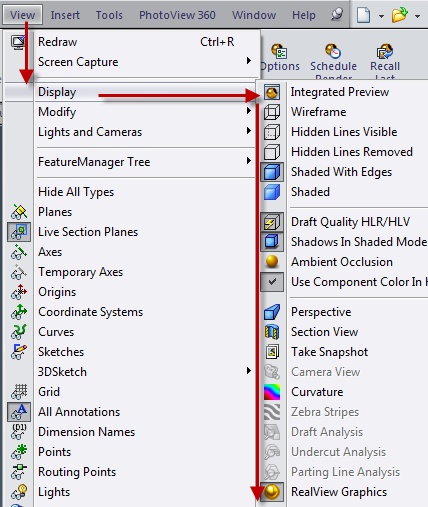Screen dimensions: 428x507
Task: Click the Shadows In Shaded Mode label
Action: point(359,242)
